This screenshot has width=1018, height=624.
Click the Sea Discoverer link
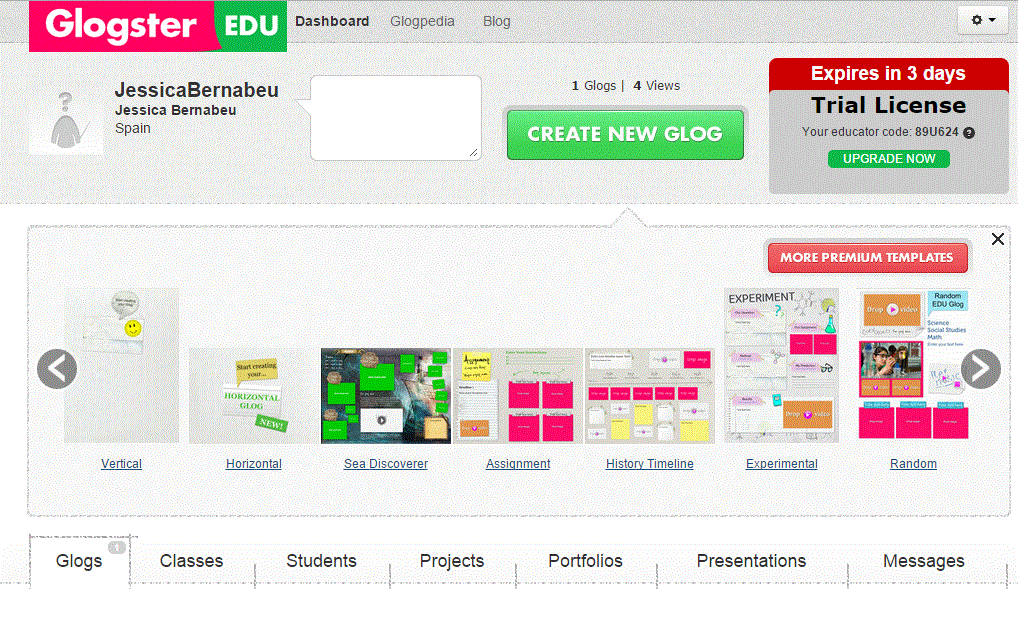click(x=386, y=464)
